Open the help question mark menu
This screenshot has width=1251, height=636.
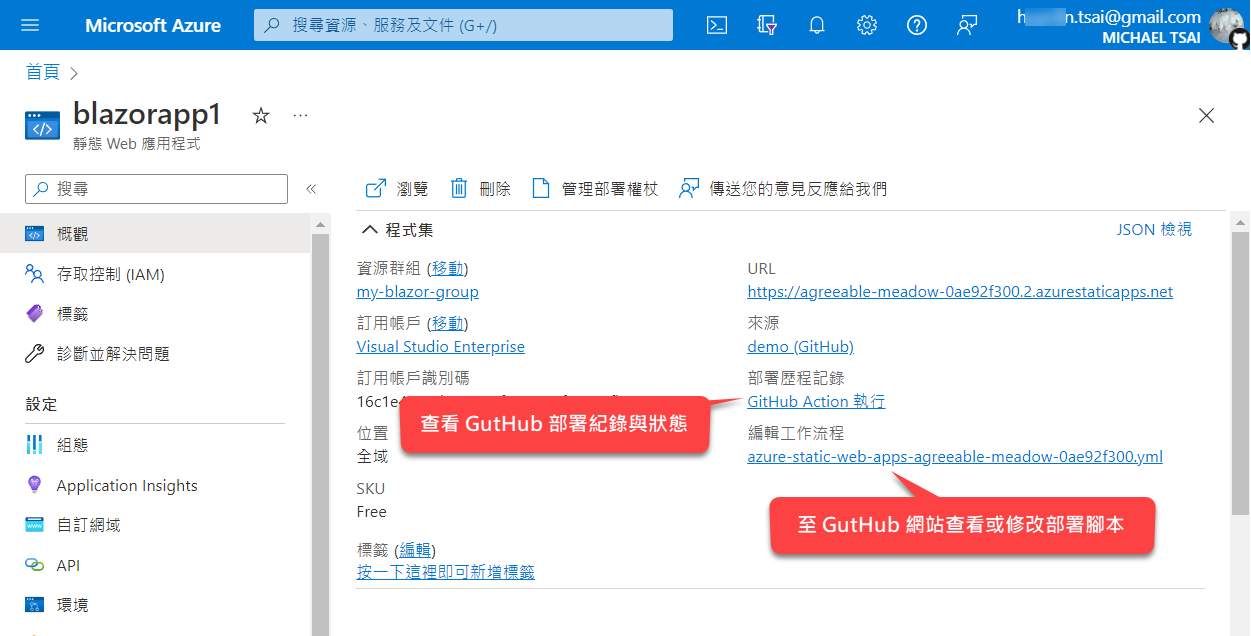click(917, 25)
